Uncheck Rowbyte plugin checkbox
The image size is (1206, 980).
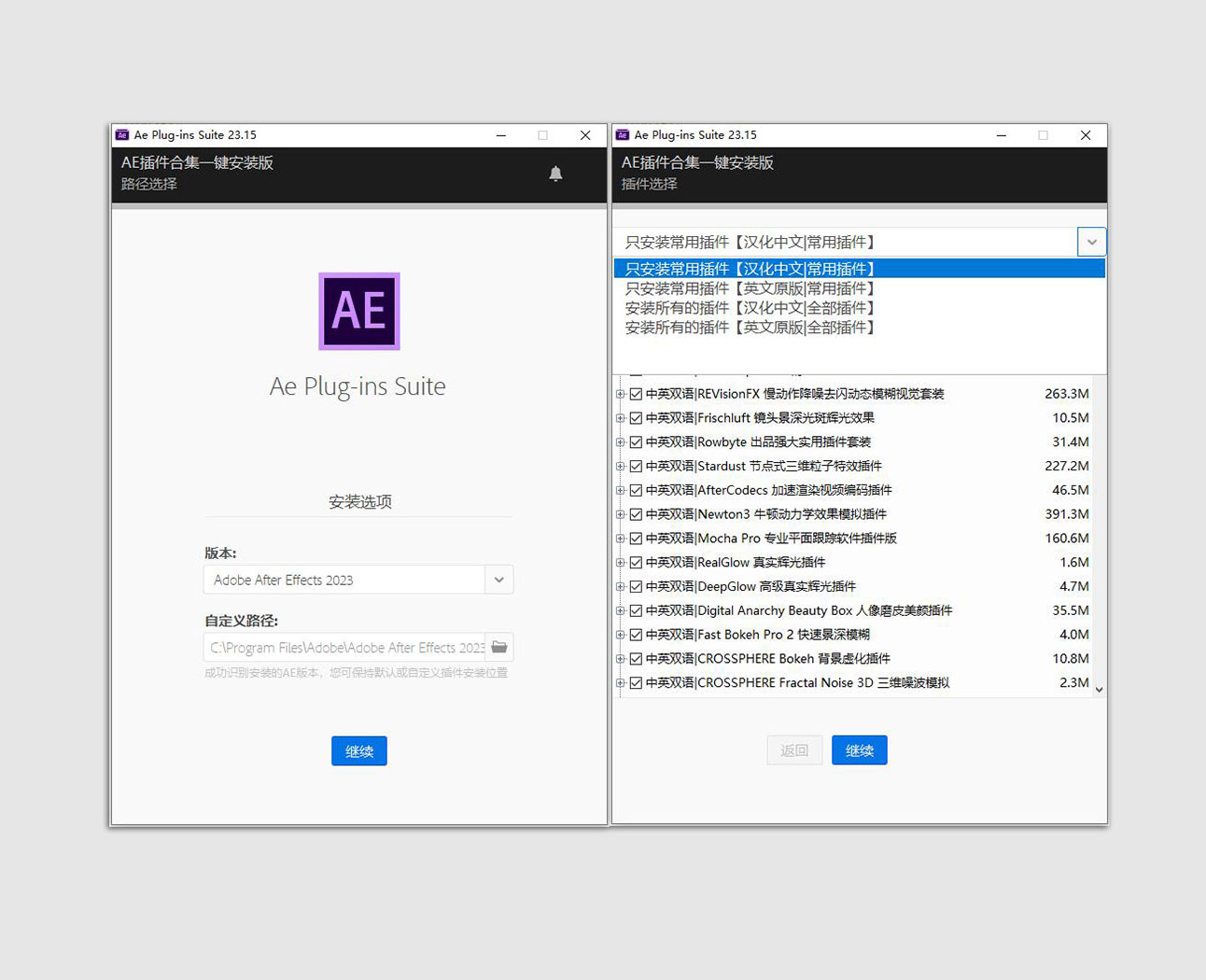(x=636, y=442)
